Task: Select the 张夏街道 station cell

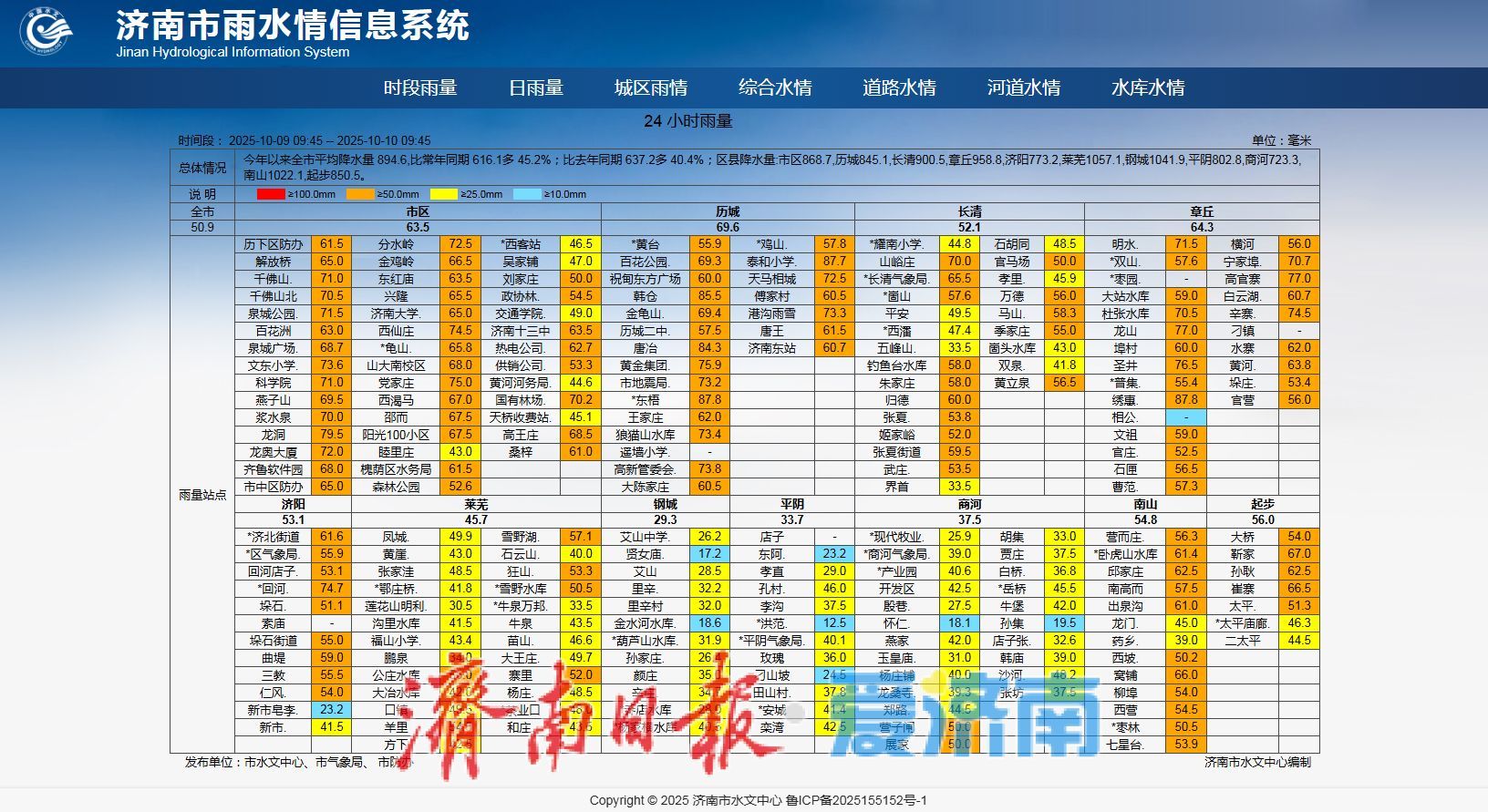Action: (x=897, y=452)
